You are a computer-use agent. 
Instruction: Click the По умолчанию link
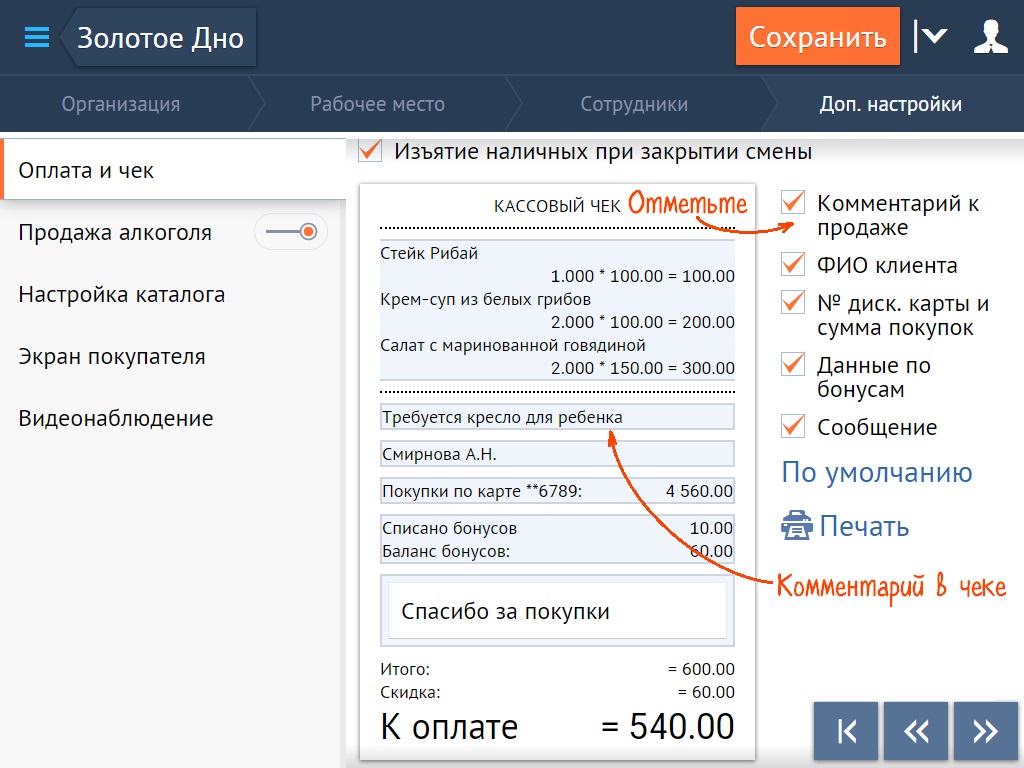(877, 473)
